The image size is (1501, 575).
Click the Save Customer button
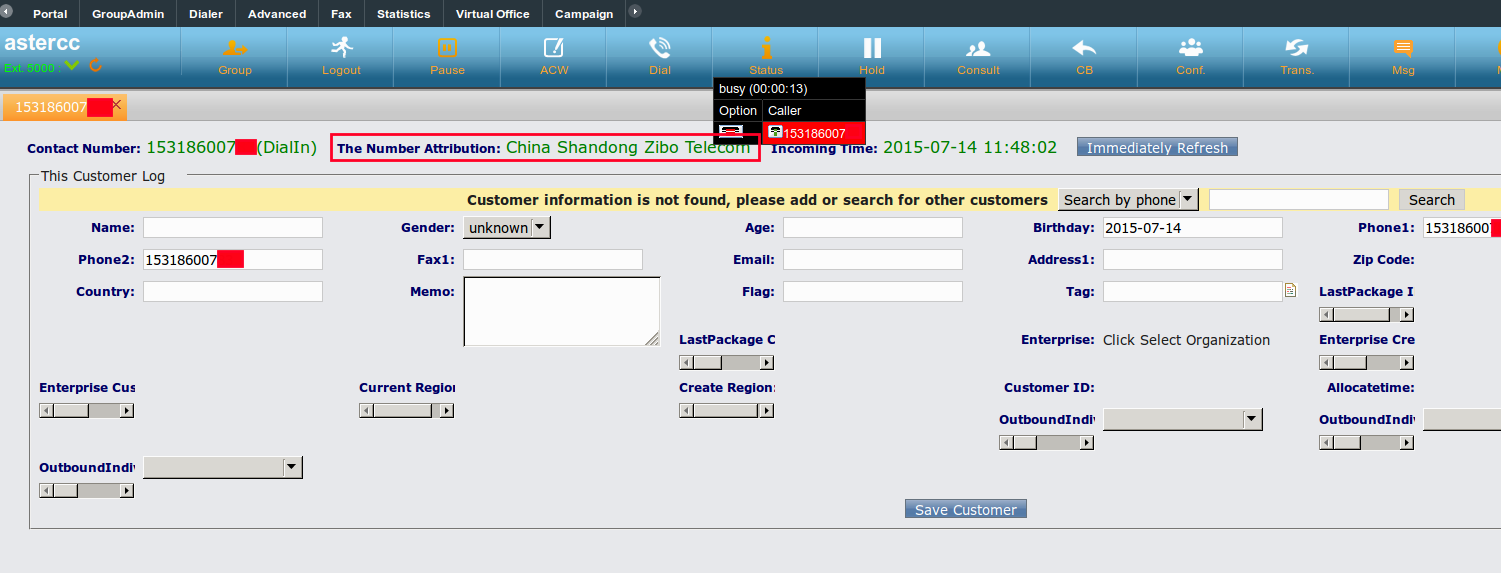click(965, 510)
